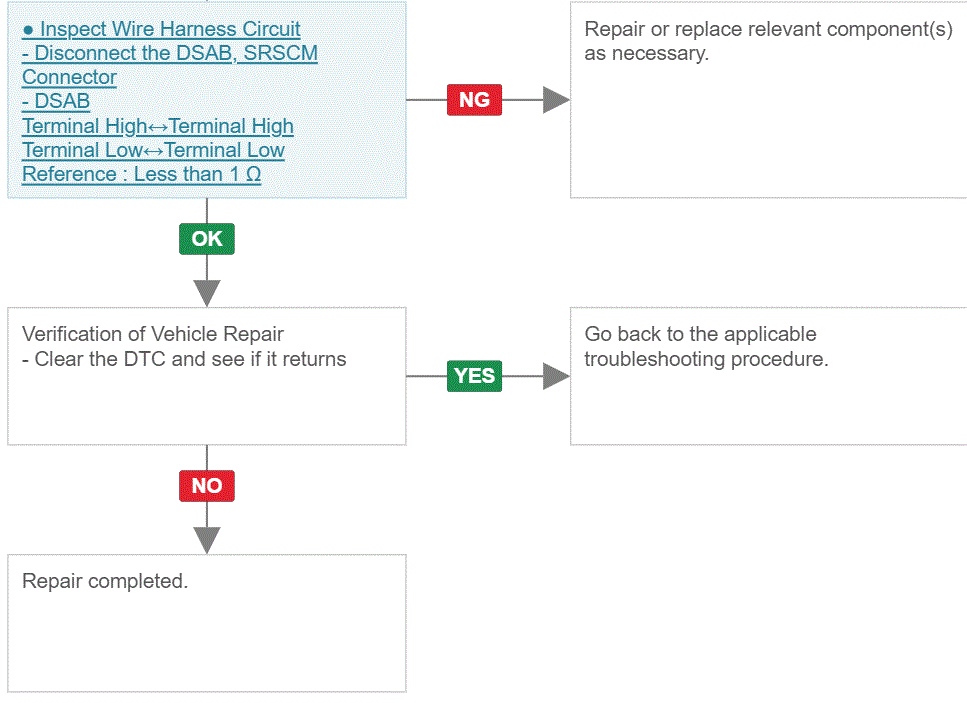Click the Repair completed box
Image resolution: width=967 pixels, height=703 pixels.
207,623
